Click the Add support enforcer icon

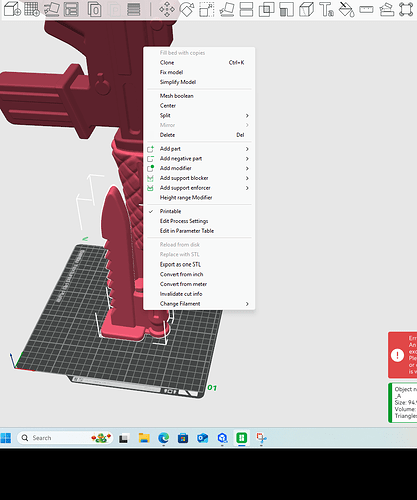point(151,188)
